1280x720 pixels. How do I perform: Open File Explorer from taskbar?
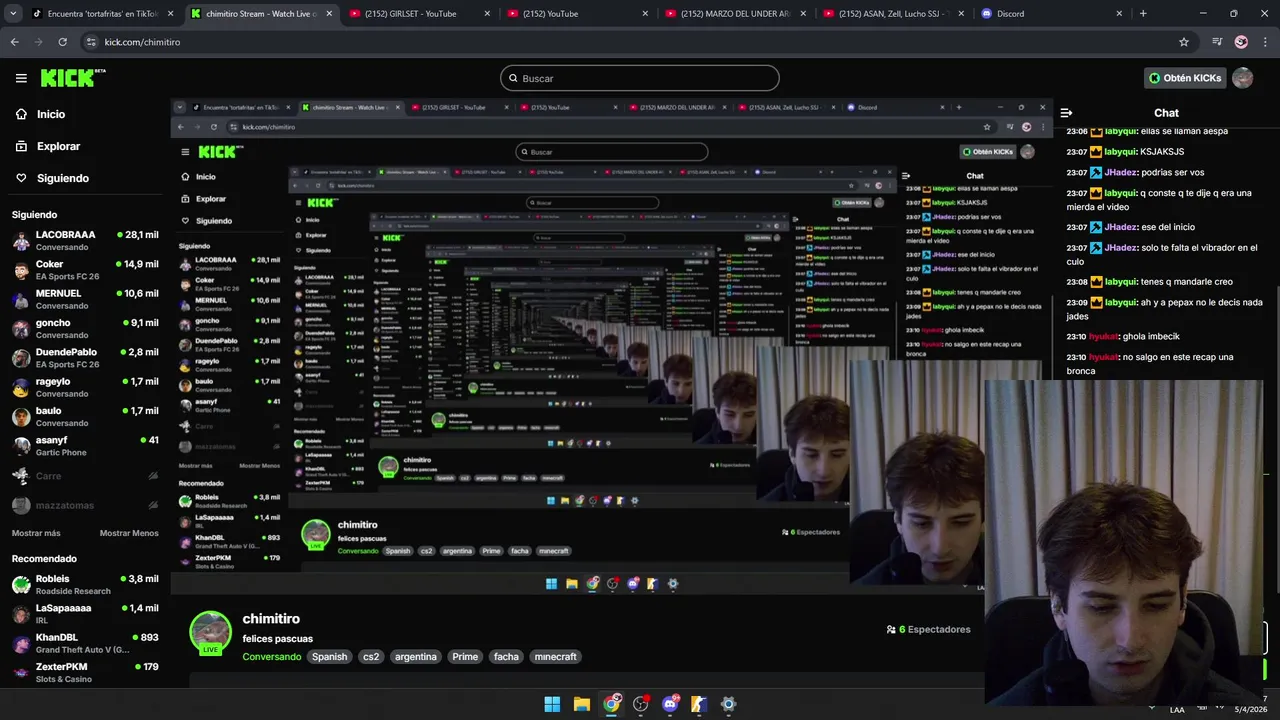click(x=581, y=704)
